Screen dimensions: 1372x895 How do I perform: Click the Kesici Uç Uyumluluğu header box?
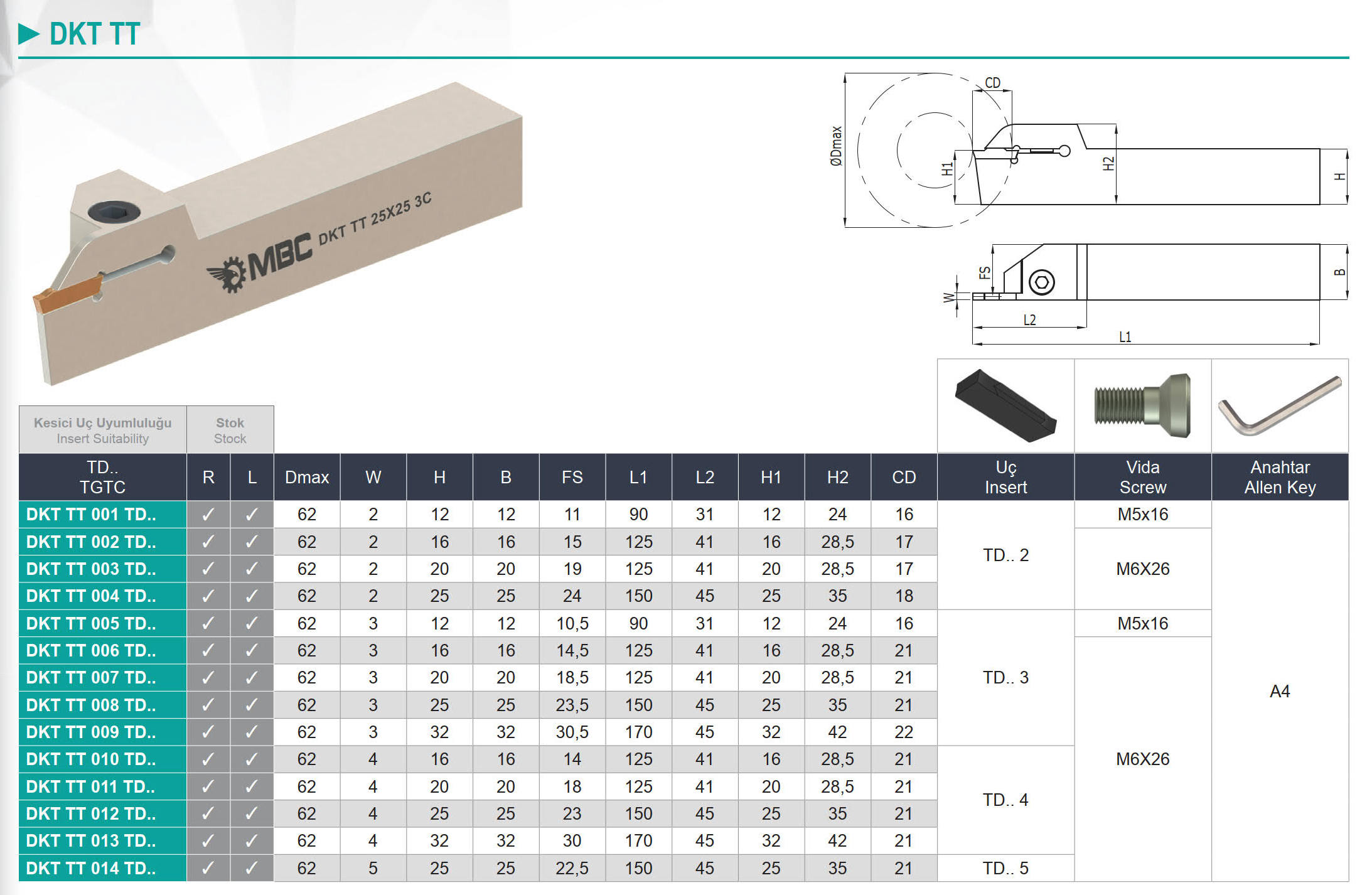coord(102,431)
